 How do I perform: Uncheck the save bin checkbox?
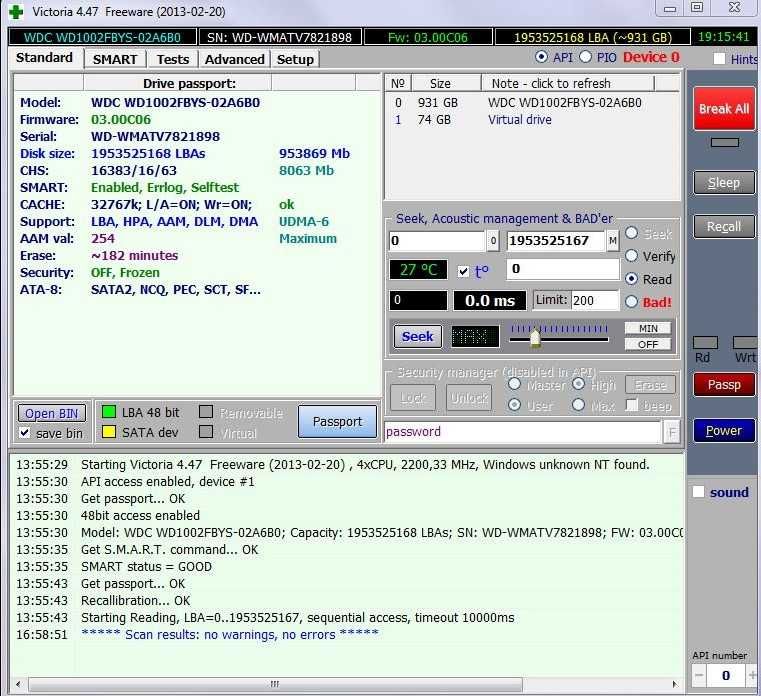pos(25,432)
